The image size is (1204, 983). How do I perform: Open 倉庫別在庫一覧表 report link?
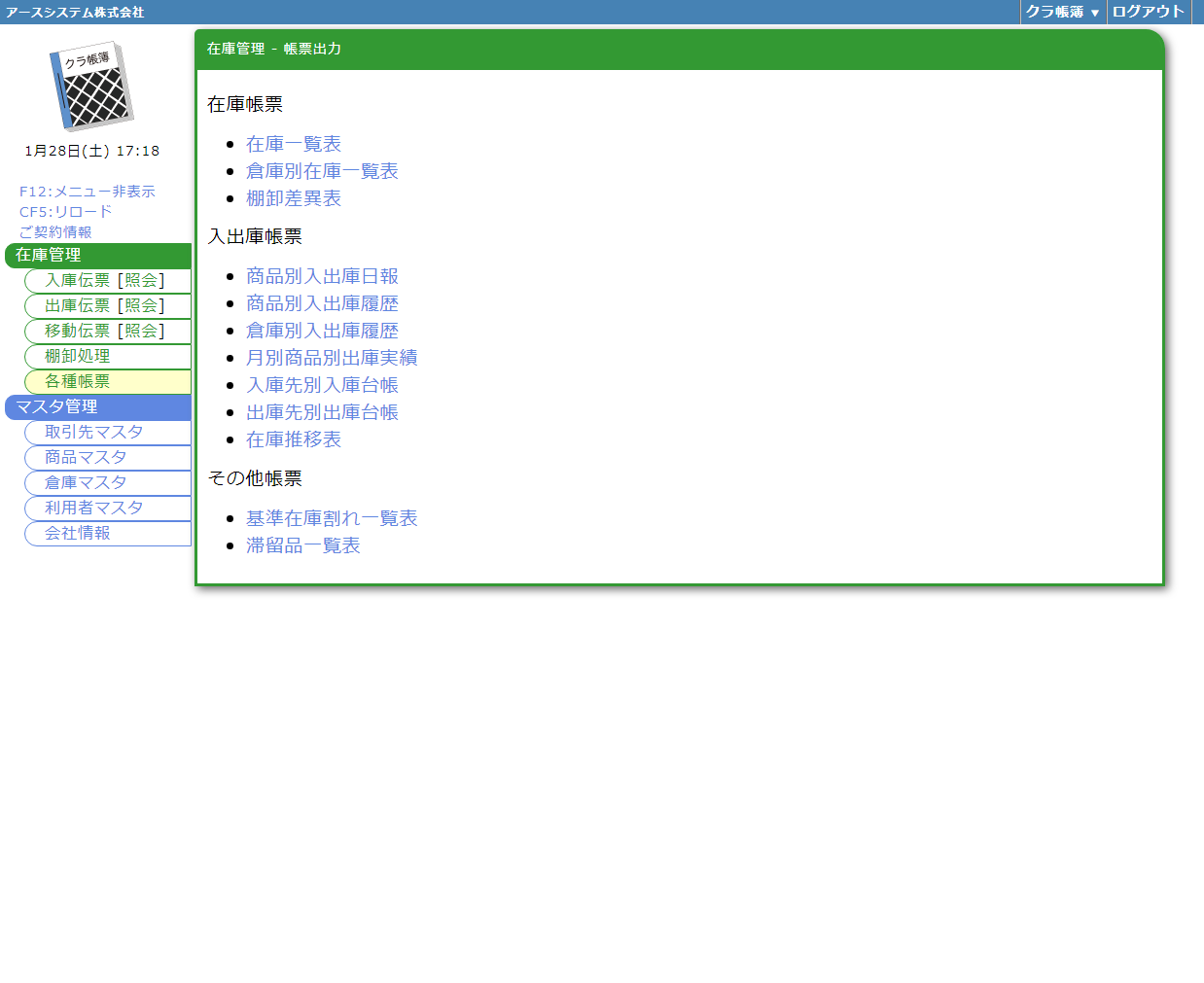point(322,171)
